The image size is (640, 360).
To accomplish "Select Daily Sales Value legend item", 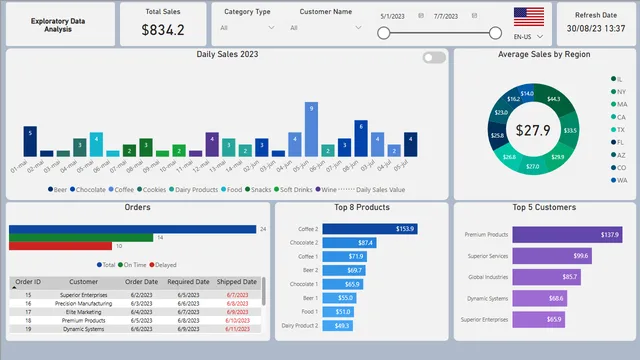I will tap(372, 189).
